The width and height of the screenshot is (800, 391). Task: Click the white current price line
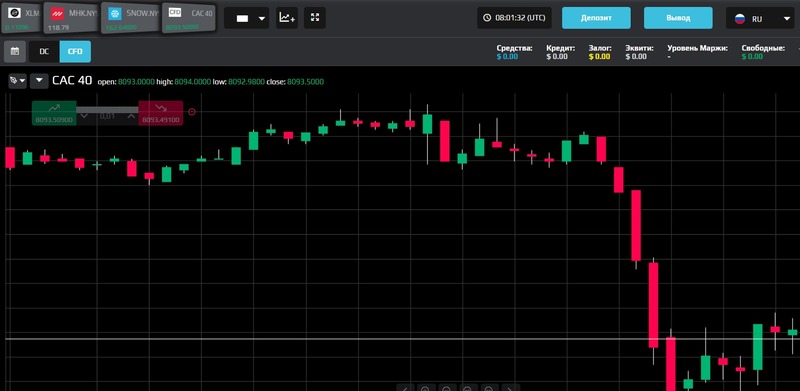pyautogui.click(x=402, y=339)
